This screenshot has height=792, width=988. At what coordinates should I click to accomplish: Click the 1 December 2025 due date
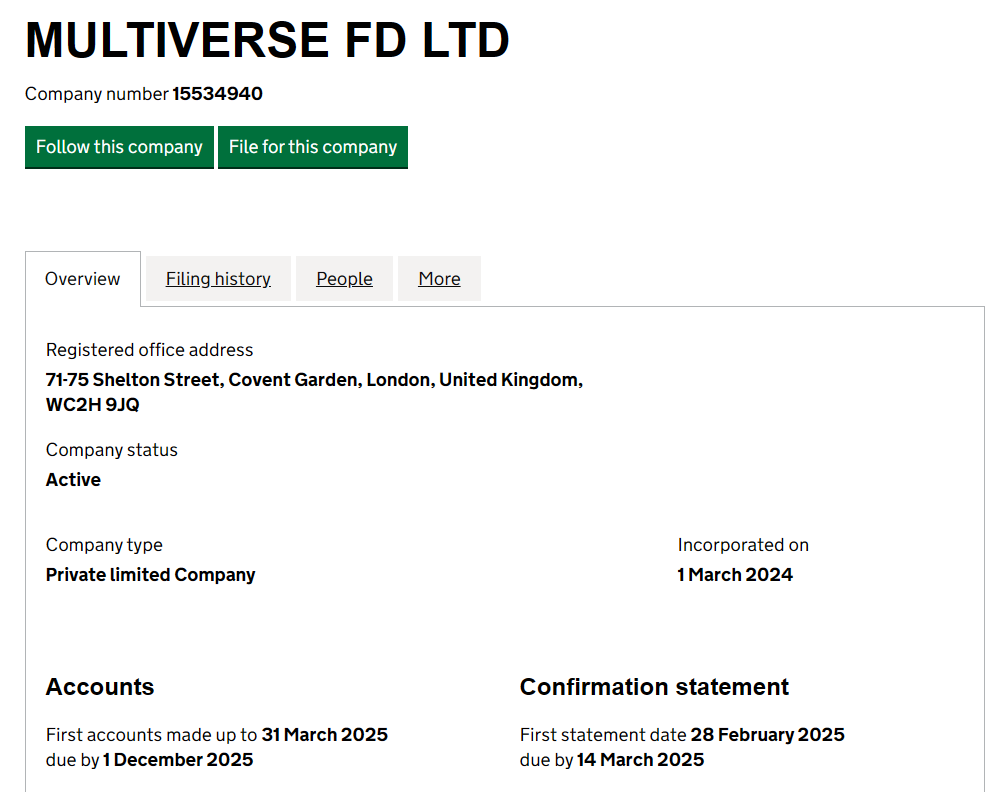click(x=178, y=760)
